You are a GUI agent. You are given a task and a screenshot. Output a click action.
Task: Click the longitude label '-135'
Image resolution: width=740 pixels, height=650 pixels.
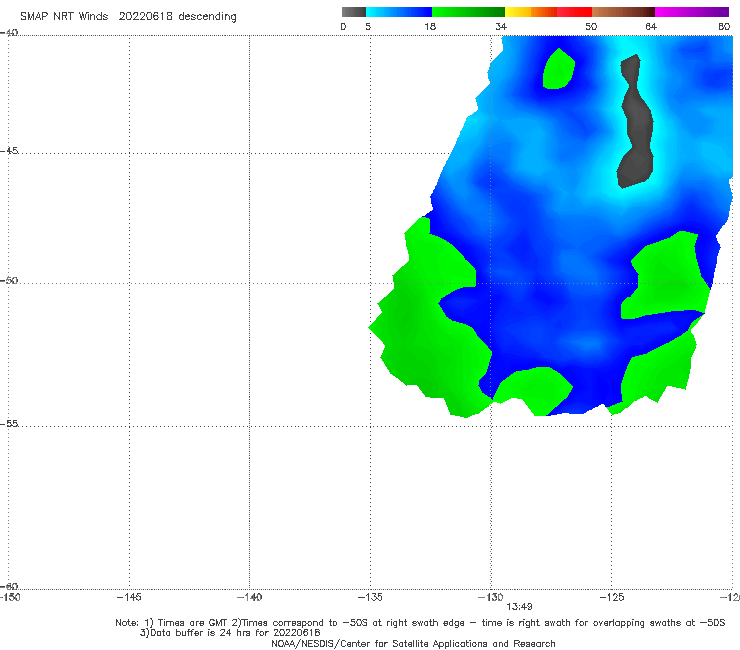pos(370,597)
